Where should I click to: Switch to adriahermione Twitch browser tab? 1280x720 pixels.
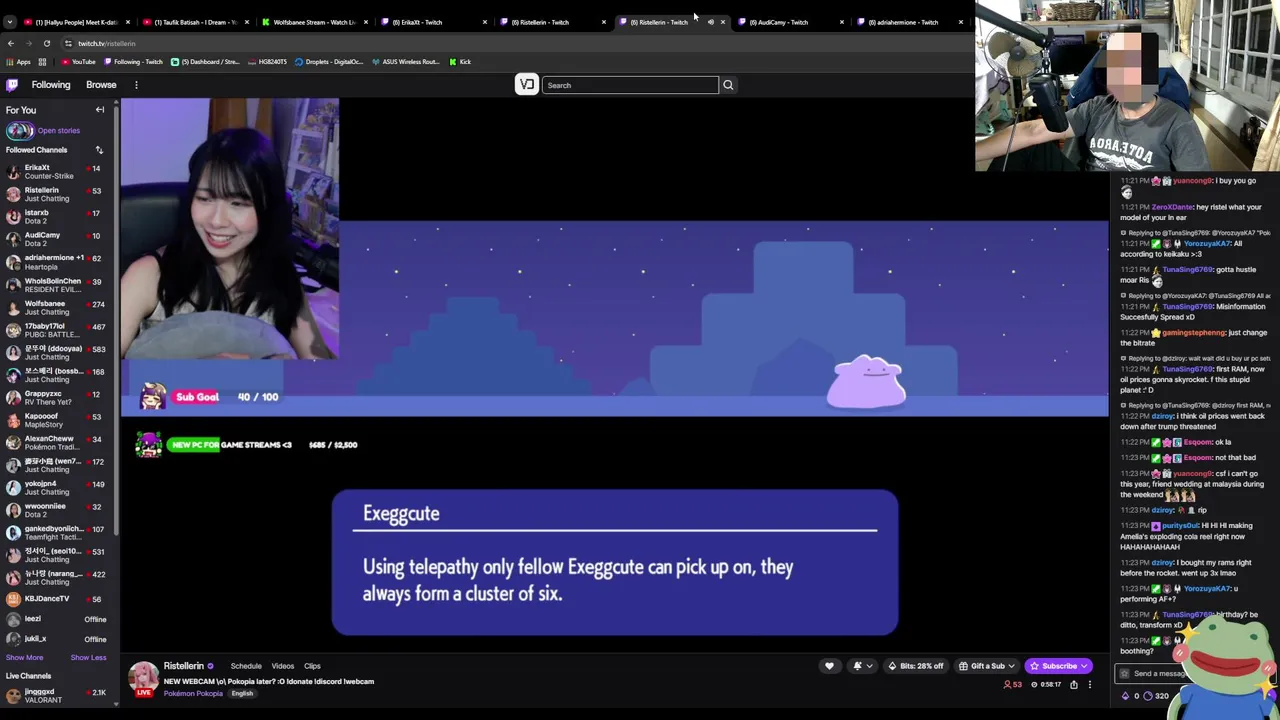tap(907, 22)
